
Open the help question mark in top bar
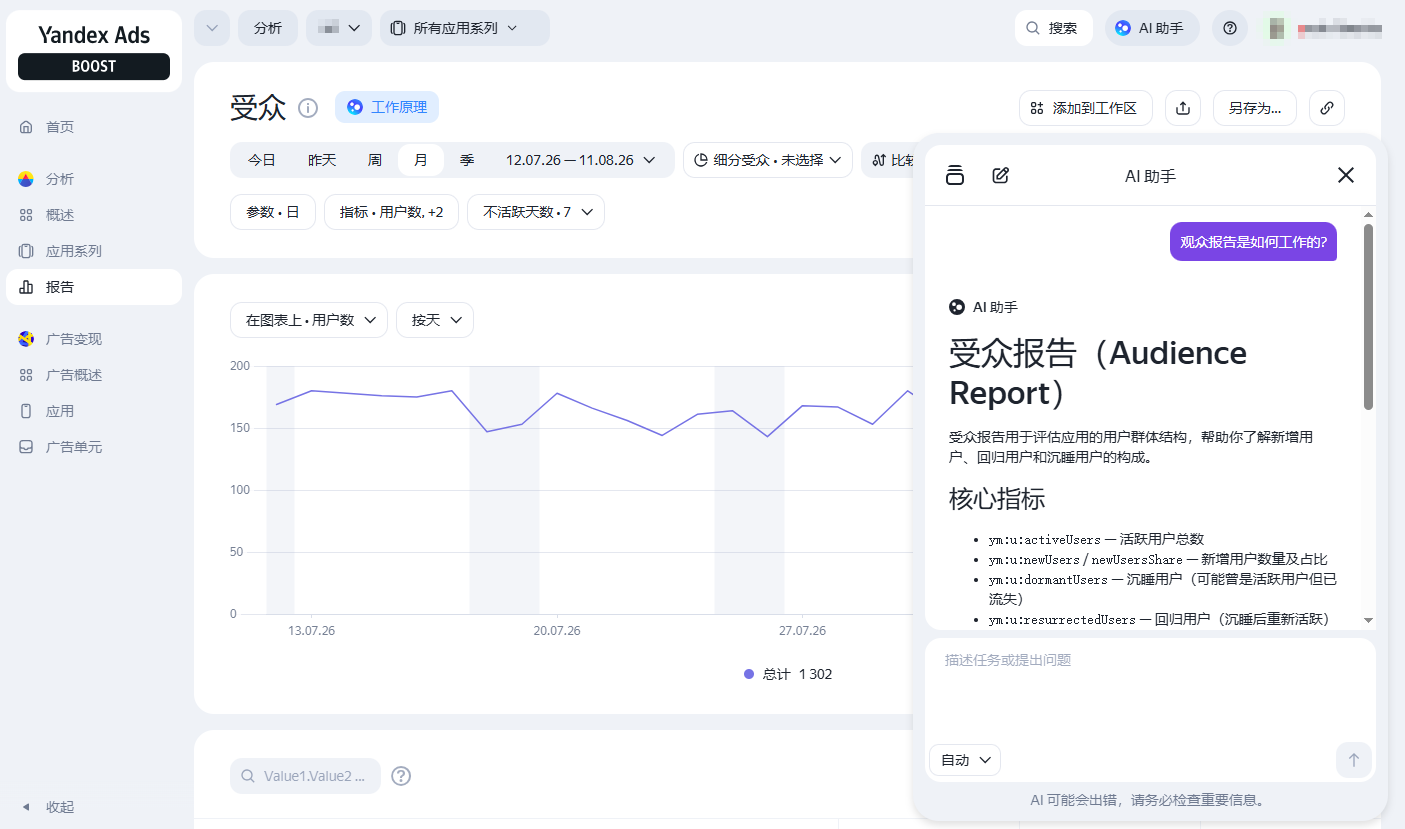pos(1230,28)
